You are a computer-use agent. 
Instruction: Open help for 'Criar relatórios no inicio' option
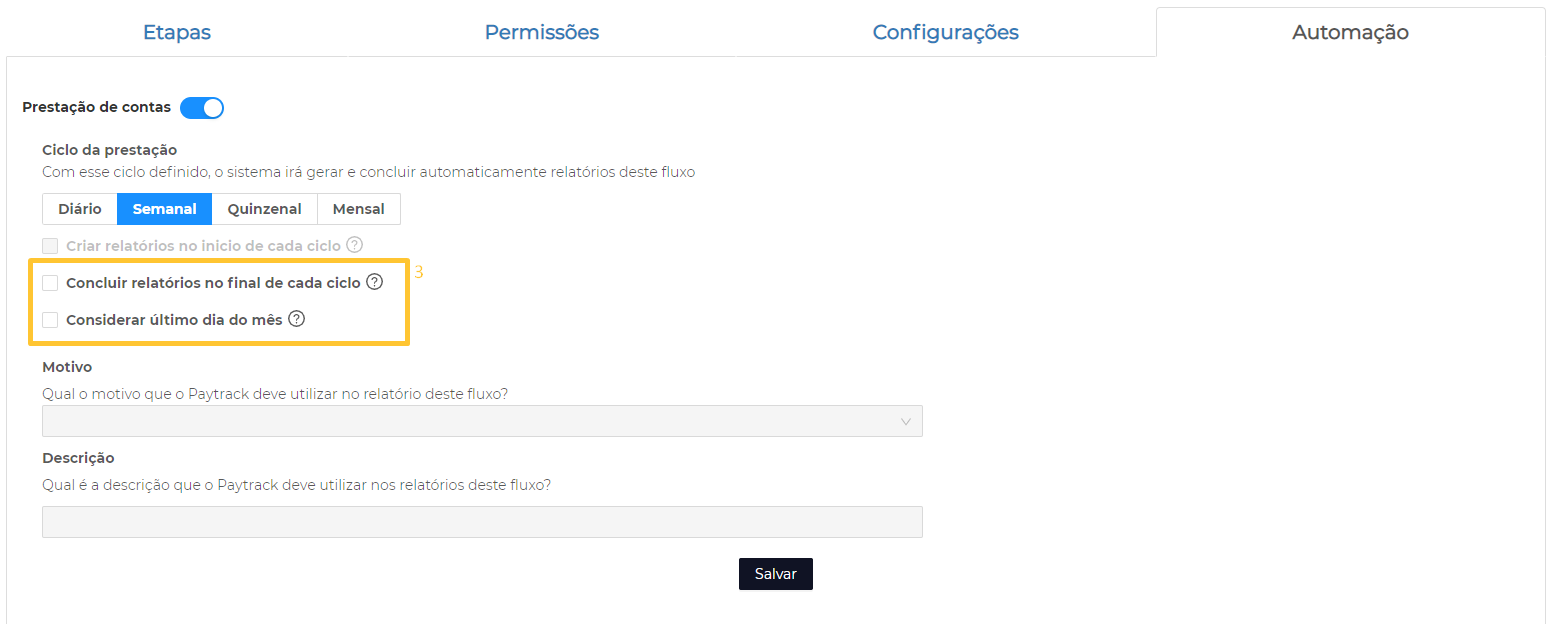pyautogui.click(x=354, y=245)
